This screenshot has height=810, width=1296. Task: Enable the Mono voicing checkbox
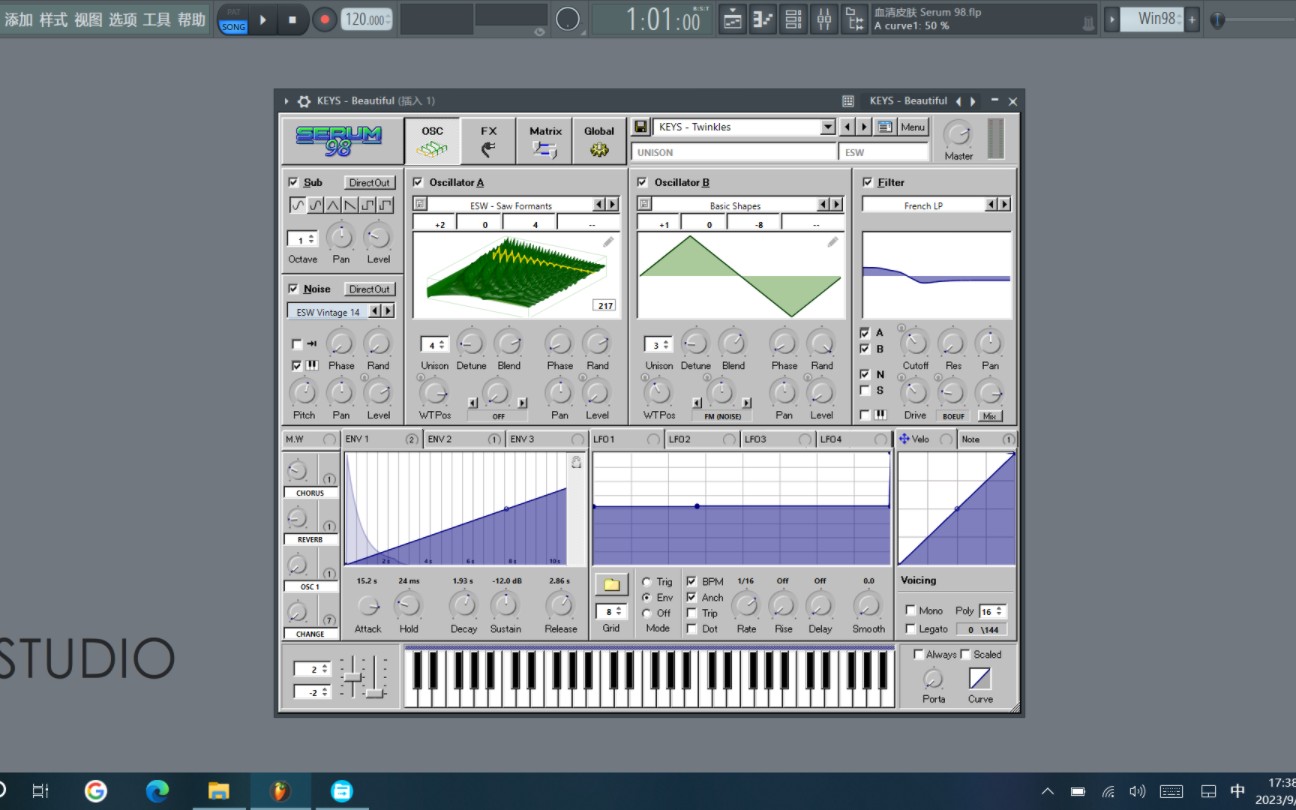tap(910, 610)
